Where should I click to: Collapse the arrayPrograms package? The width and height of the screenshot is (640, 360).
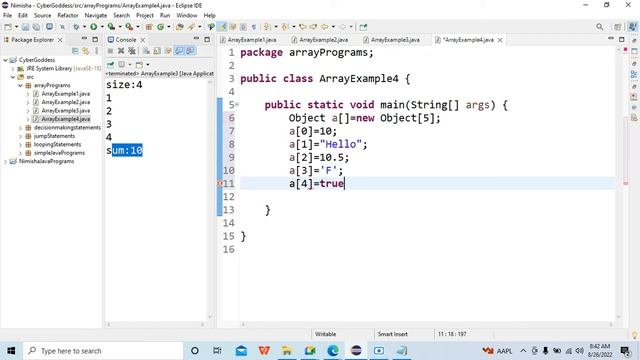pos(20,85)
